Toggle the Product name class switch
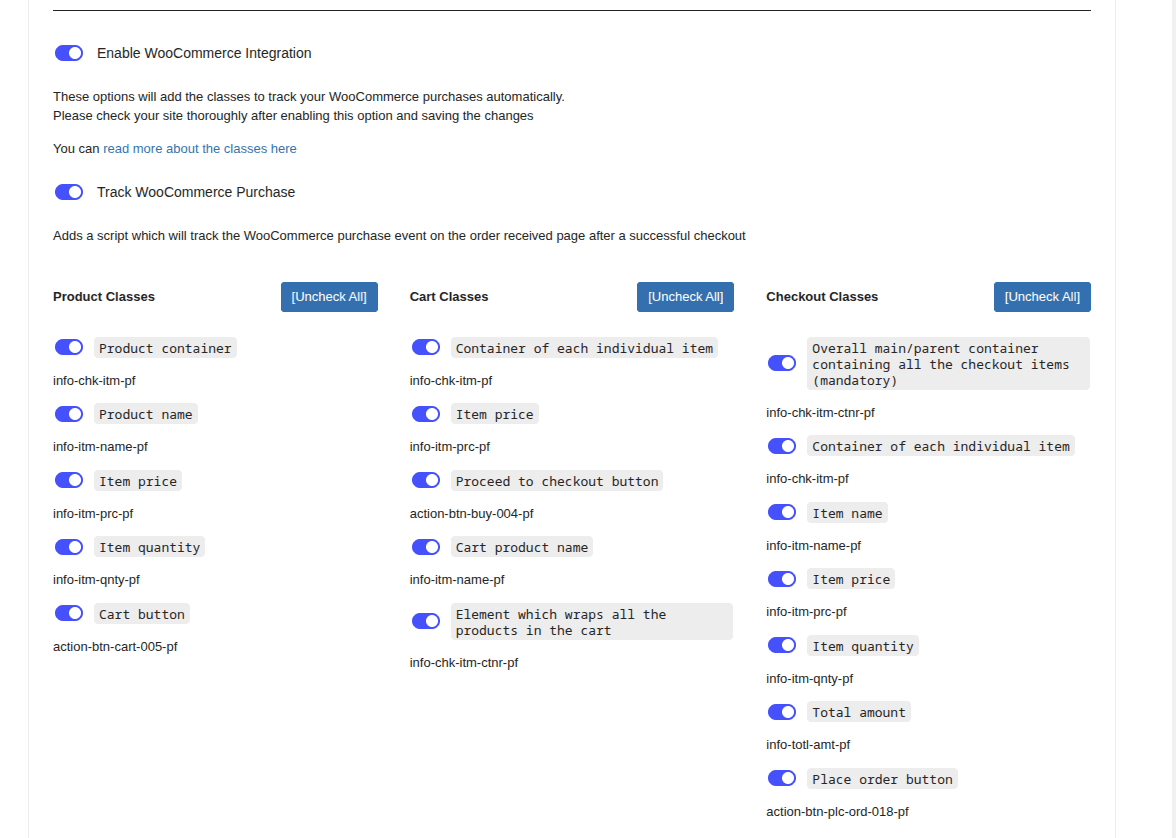 tap(69, 414)
